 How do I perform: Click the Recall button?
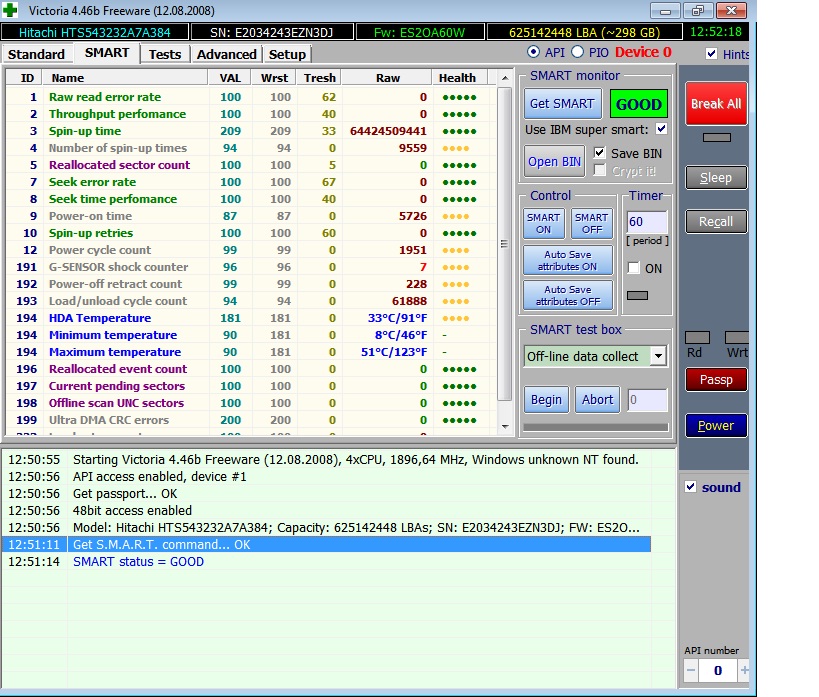click(x=716, y=221)
